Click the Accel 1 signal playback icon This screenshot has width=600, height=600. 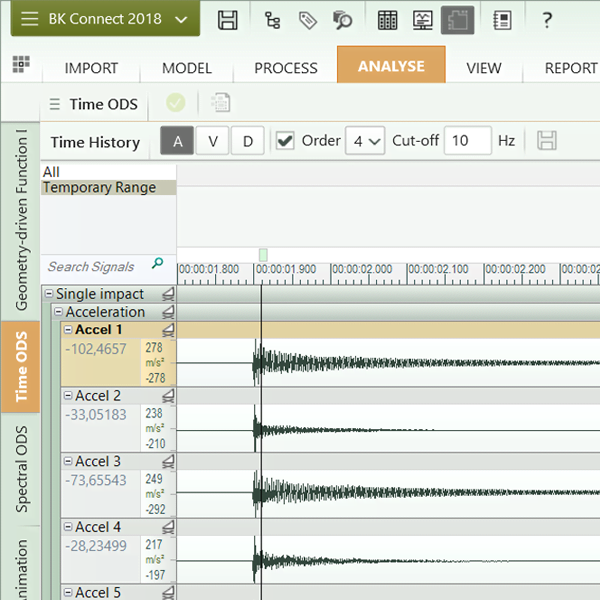tap(168, 330)
